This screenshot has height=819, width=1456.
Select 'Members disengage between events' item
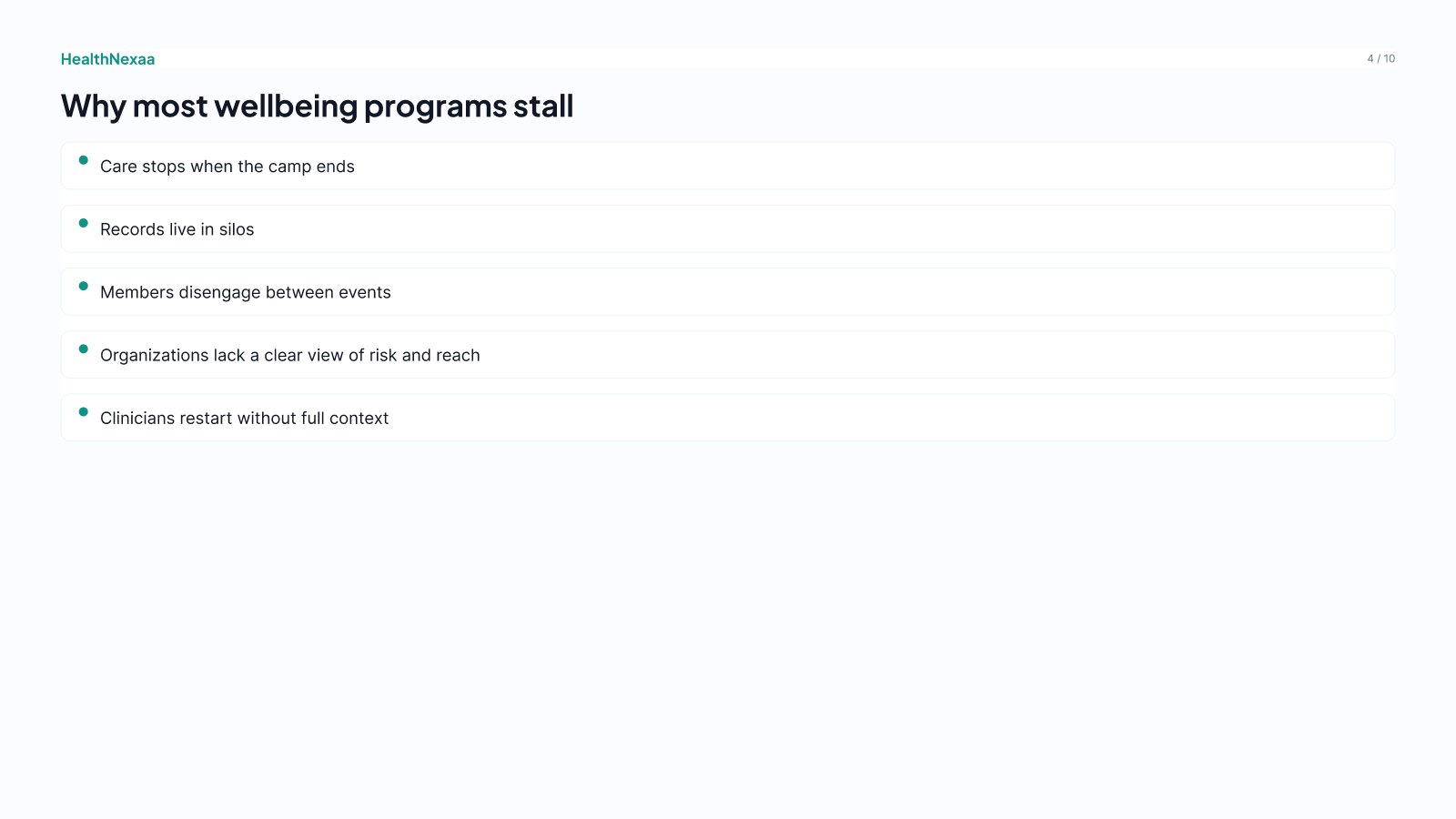coord(728,291)
